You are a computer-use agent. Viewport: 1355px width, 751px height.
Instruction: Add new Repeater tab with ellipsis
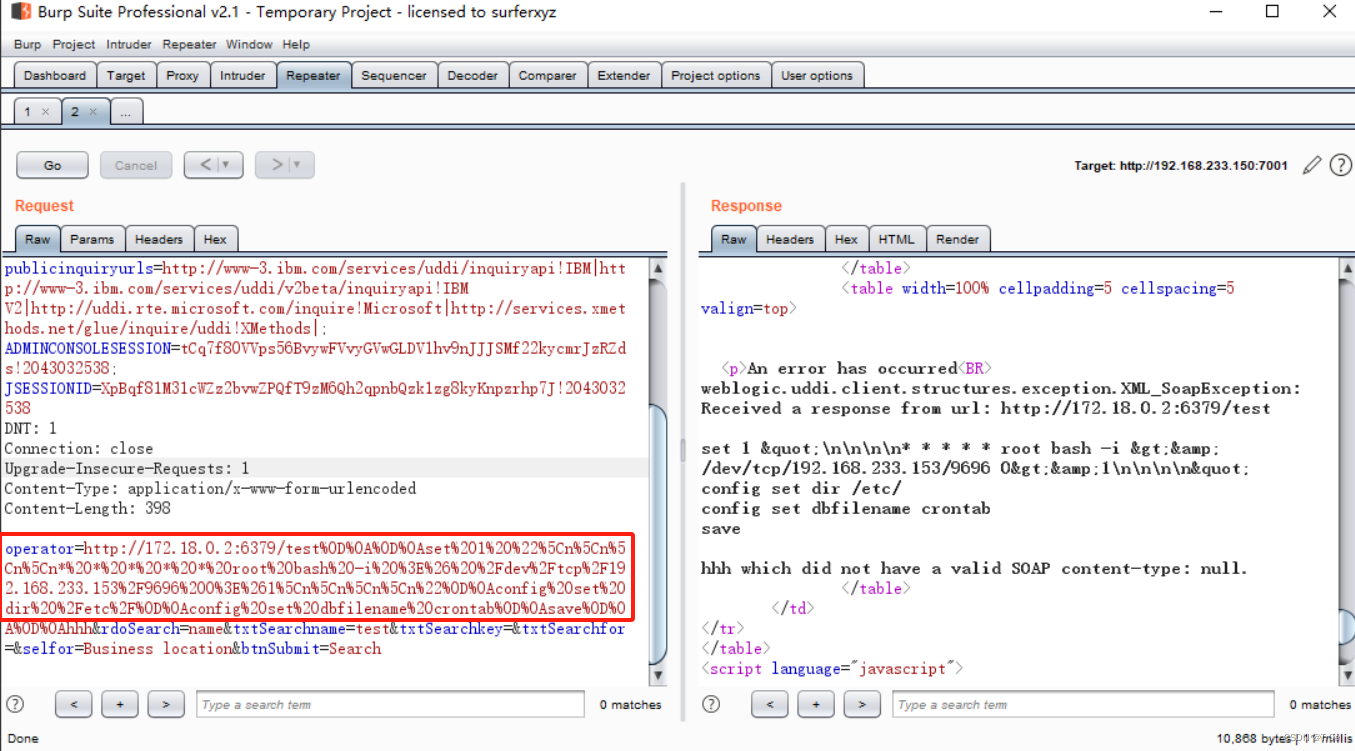point(126,112)
